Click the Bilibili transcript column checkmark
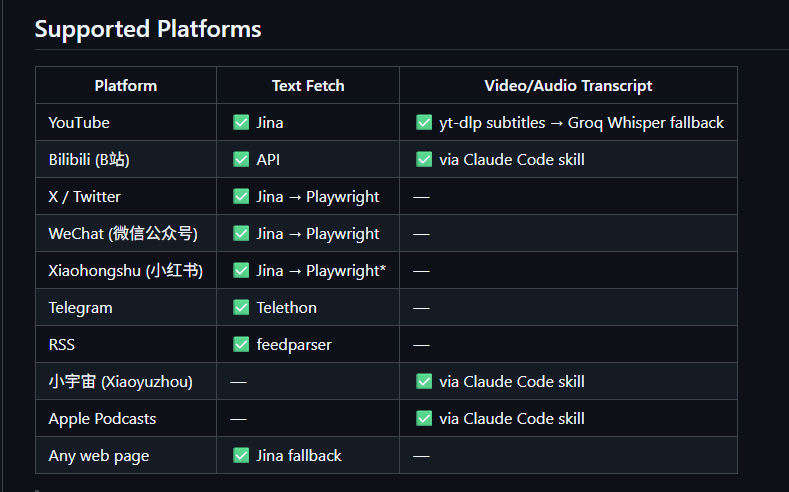This screenshot has width=789, height=492. (424, 159)
